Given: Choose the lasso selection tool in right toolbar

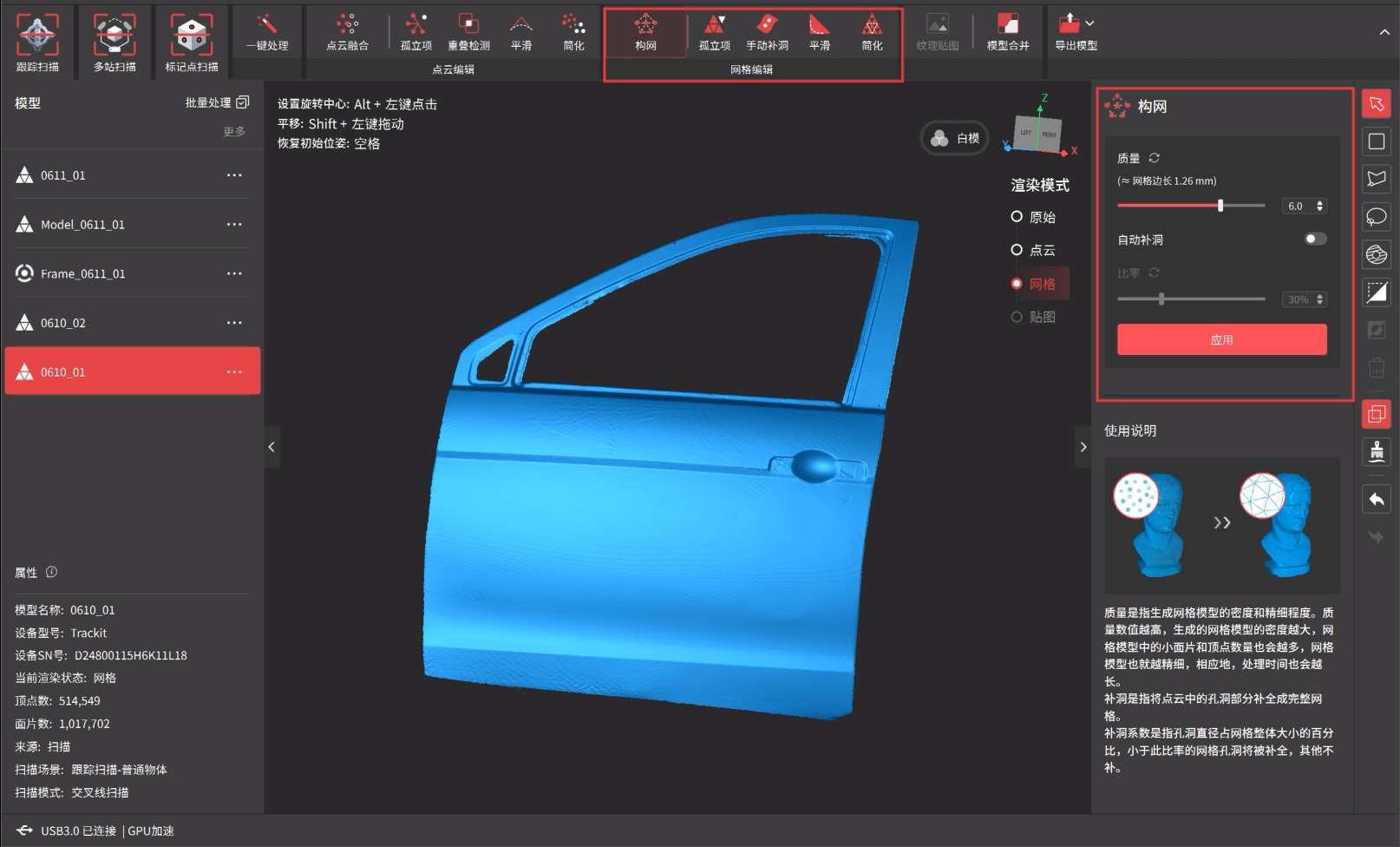Looking at the screenshot, I should pyautogui.click(x=1376, y=217).
